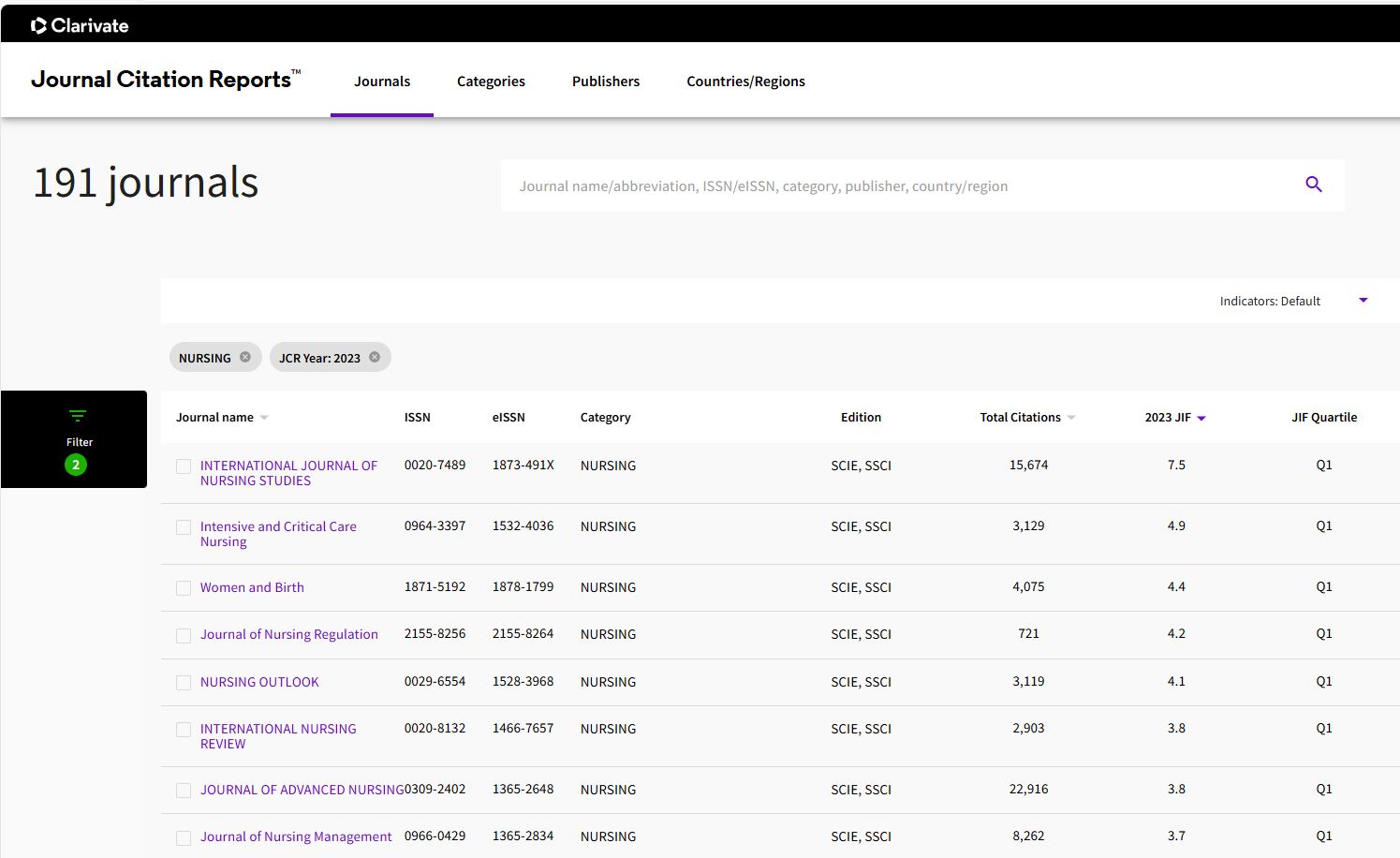The image size is (1400, 858).
Task: Open Journal of Nursing Regulation link
Action: click(x=288, y=634)
